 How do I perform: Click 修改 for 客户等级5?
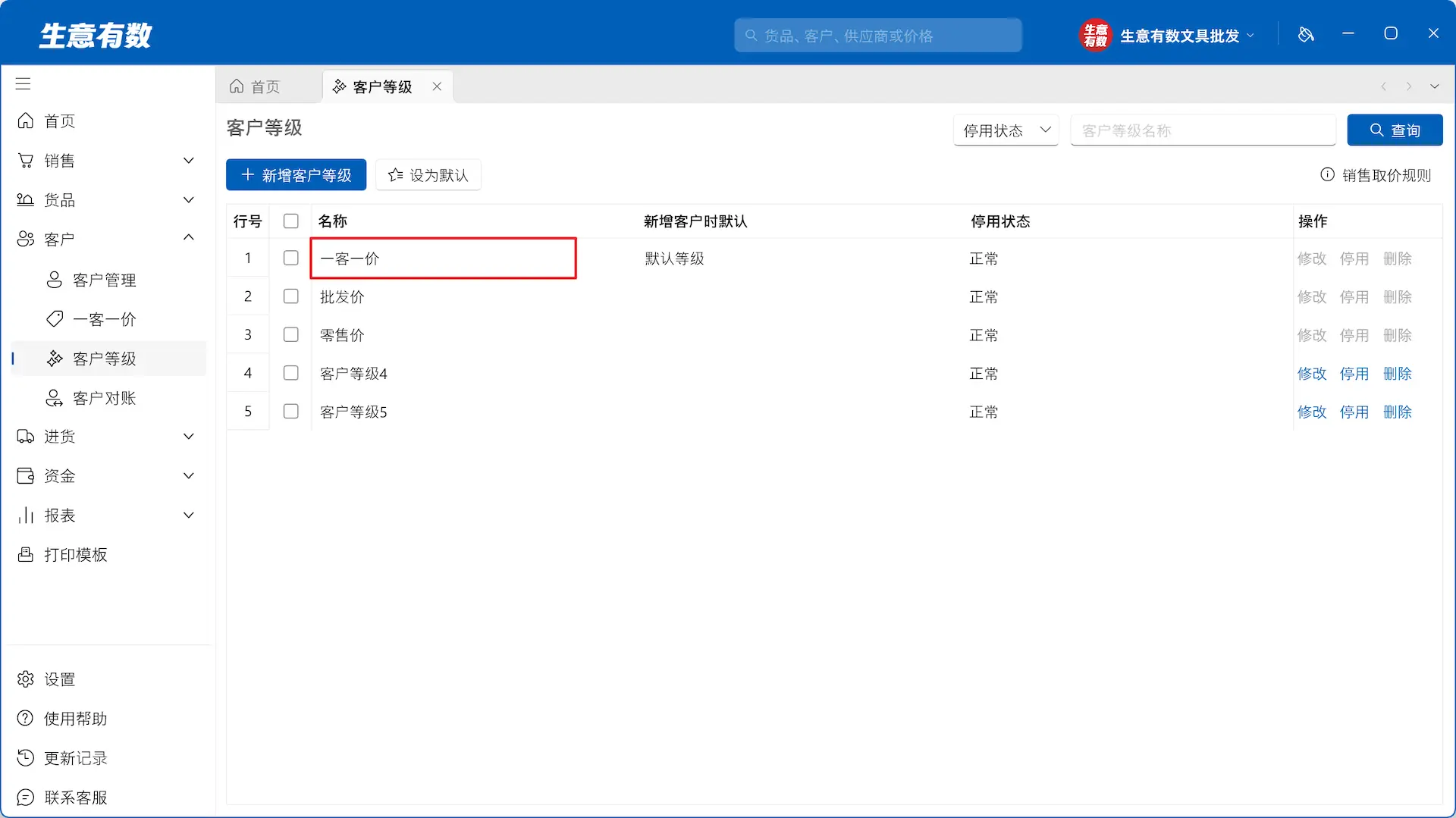coord(1312,412)
